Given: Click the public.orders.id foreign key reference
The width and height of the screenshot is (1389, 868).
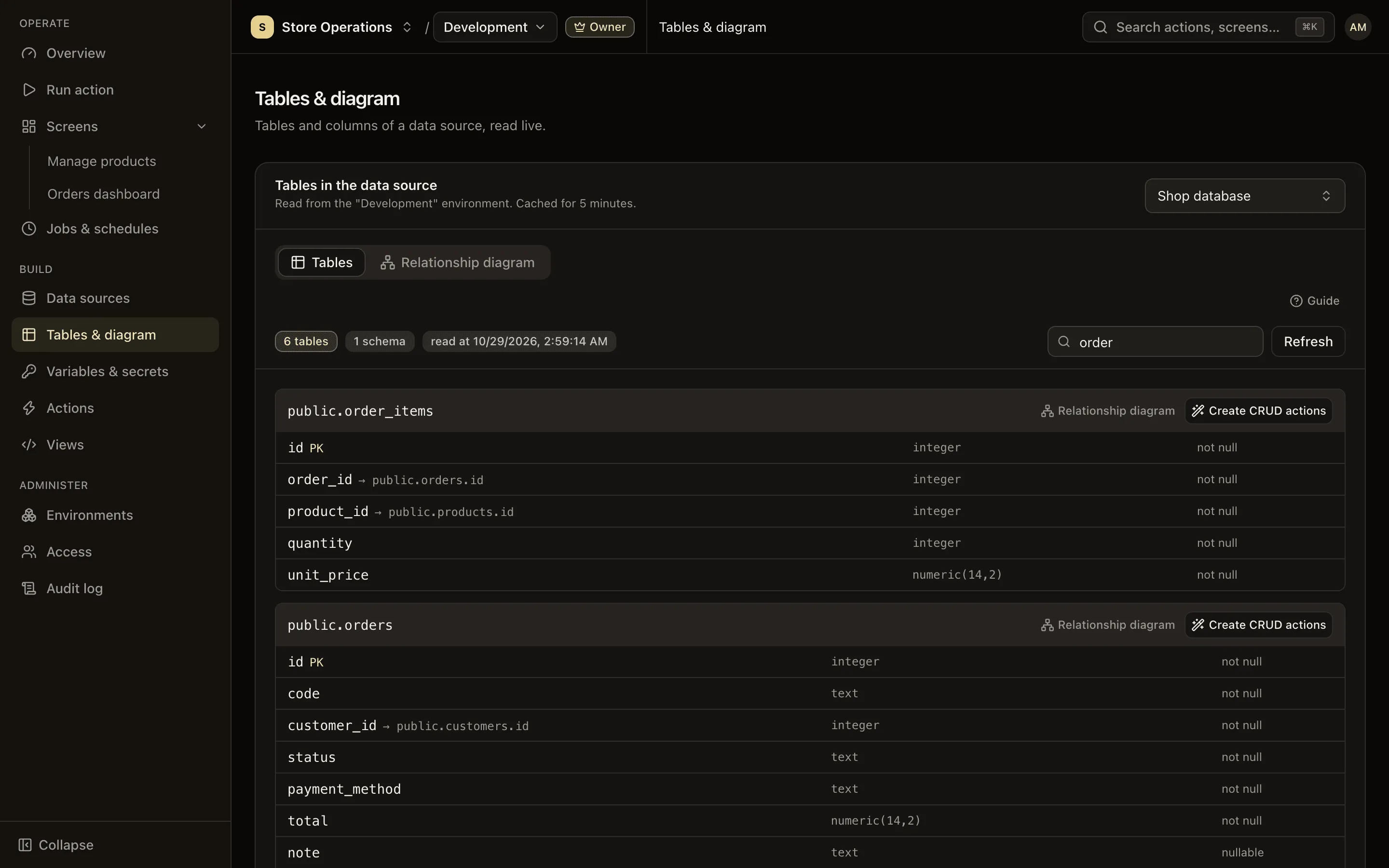Looking at the screenshot, I should [428, 480].
